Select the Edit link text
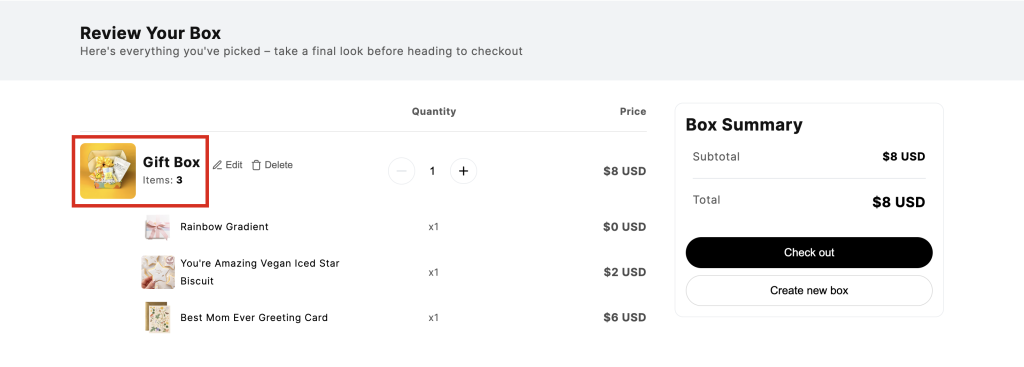The image size is (1024, 367). pyautogui.click(x=234, y=165)
